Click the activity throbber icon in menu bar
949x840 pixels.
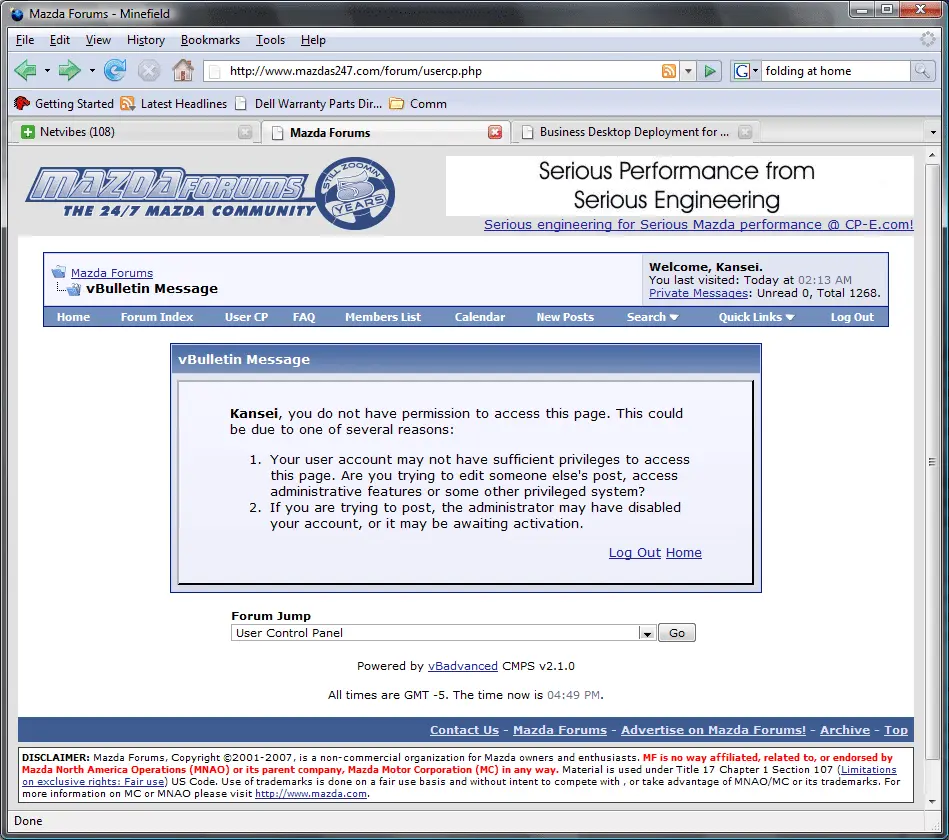click(x=927, y=39)
